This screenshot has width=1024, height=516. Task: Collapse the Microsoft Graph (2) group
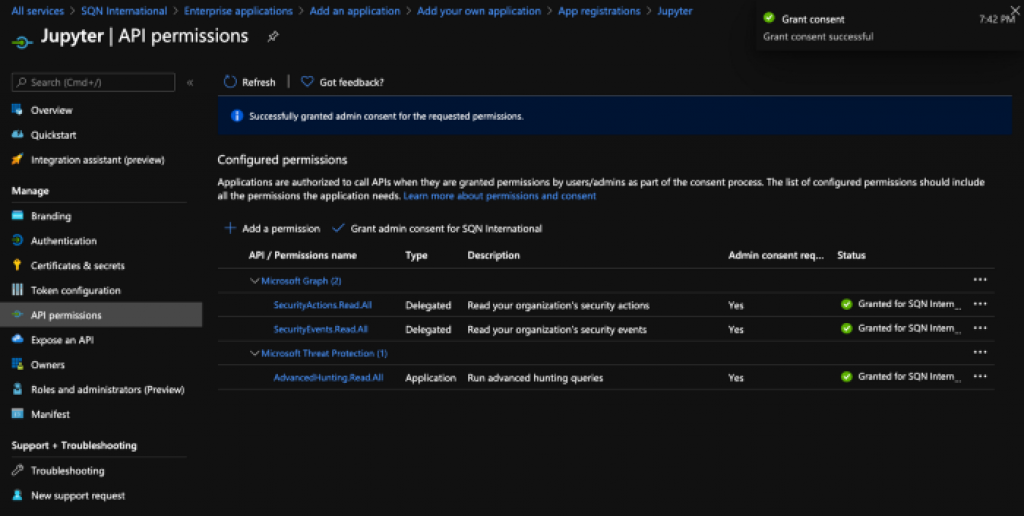[x=255, y=281]
